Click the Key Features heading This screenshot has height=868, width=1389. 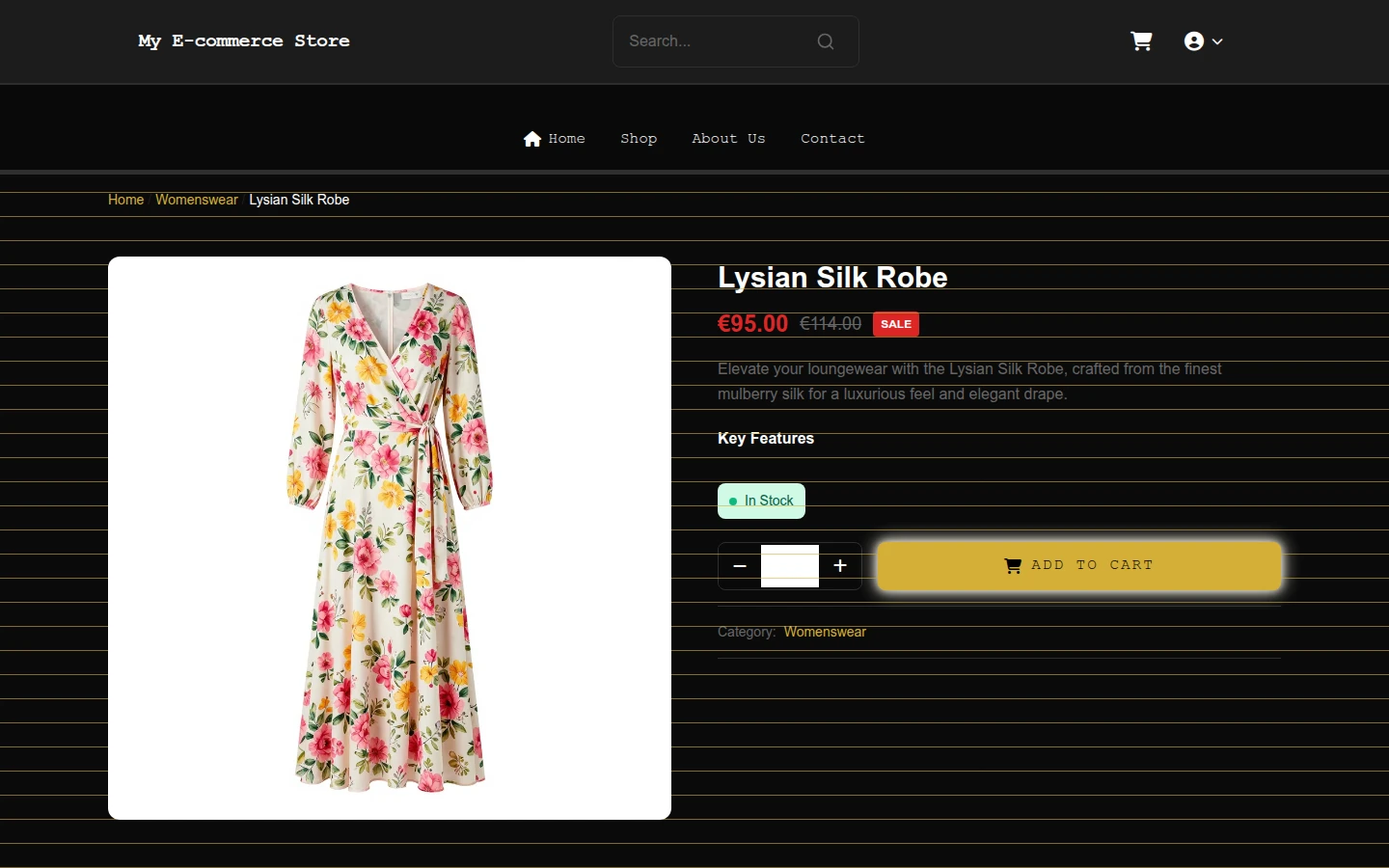pos(766,438)
